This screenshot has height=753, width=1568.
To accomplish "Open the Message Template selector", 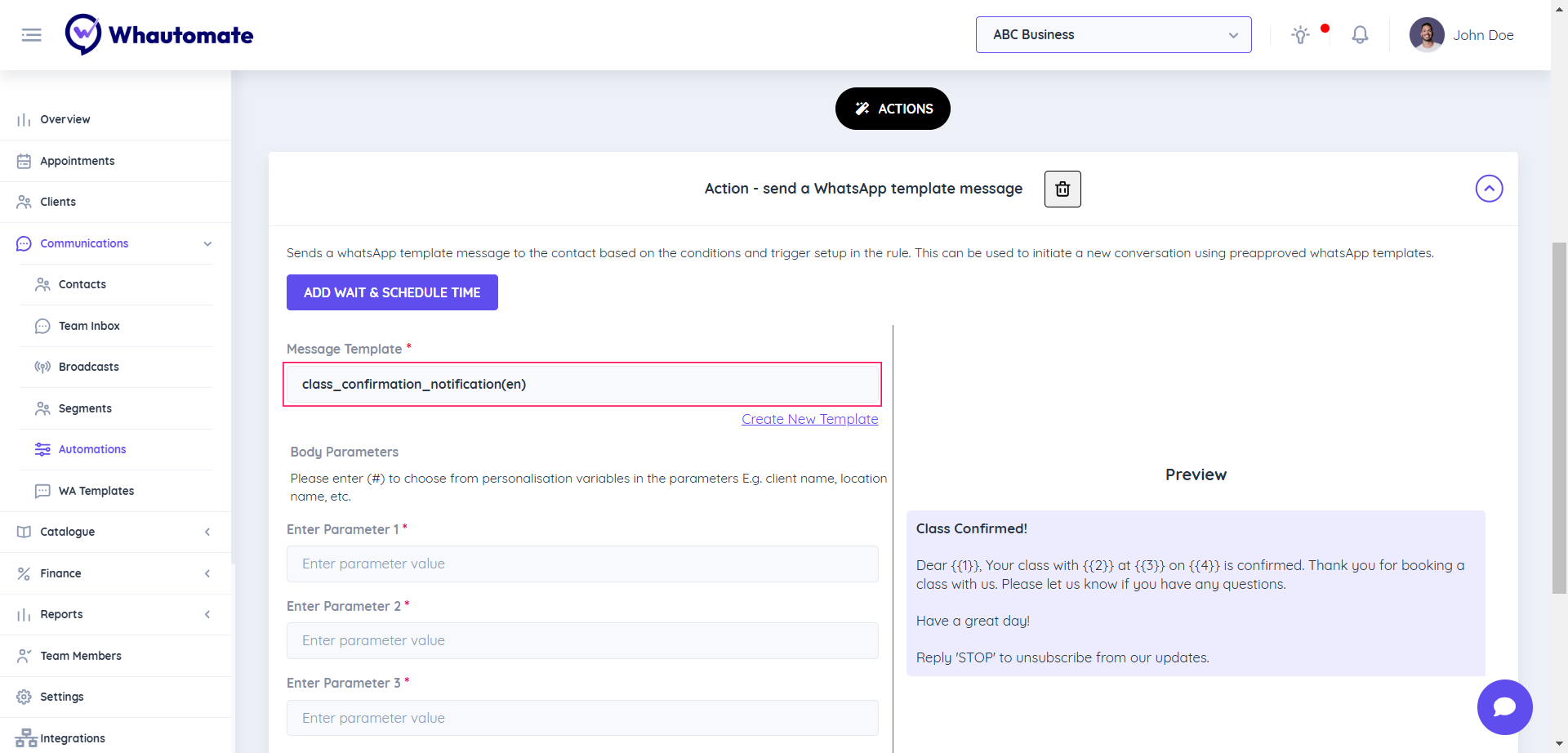I will point(582,384).
